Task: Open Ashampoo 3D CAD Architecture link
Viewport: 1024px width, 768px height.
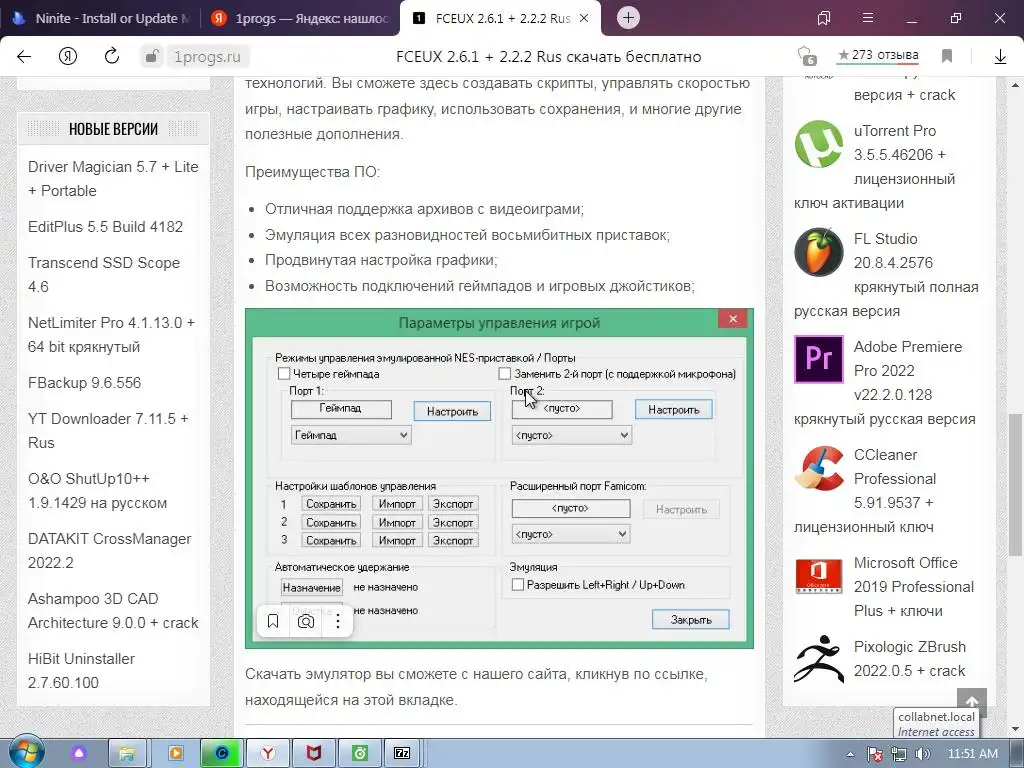Action: pos(113,611)
